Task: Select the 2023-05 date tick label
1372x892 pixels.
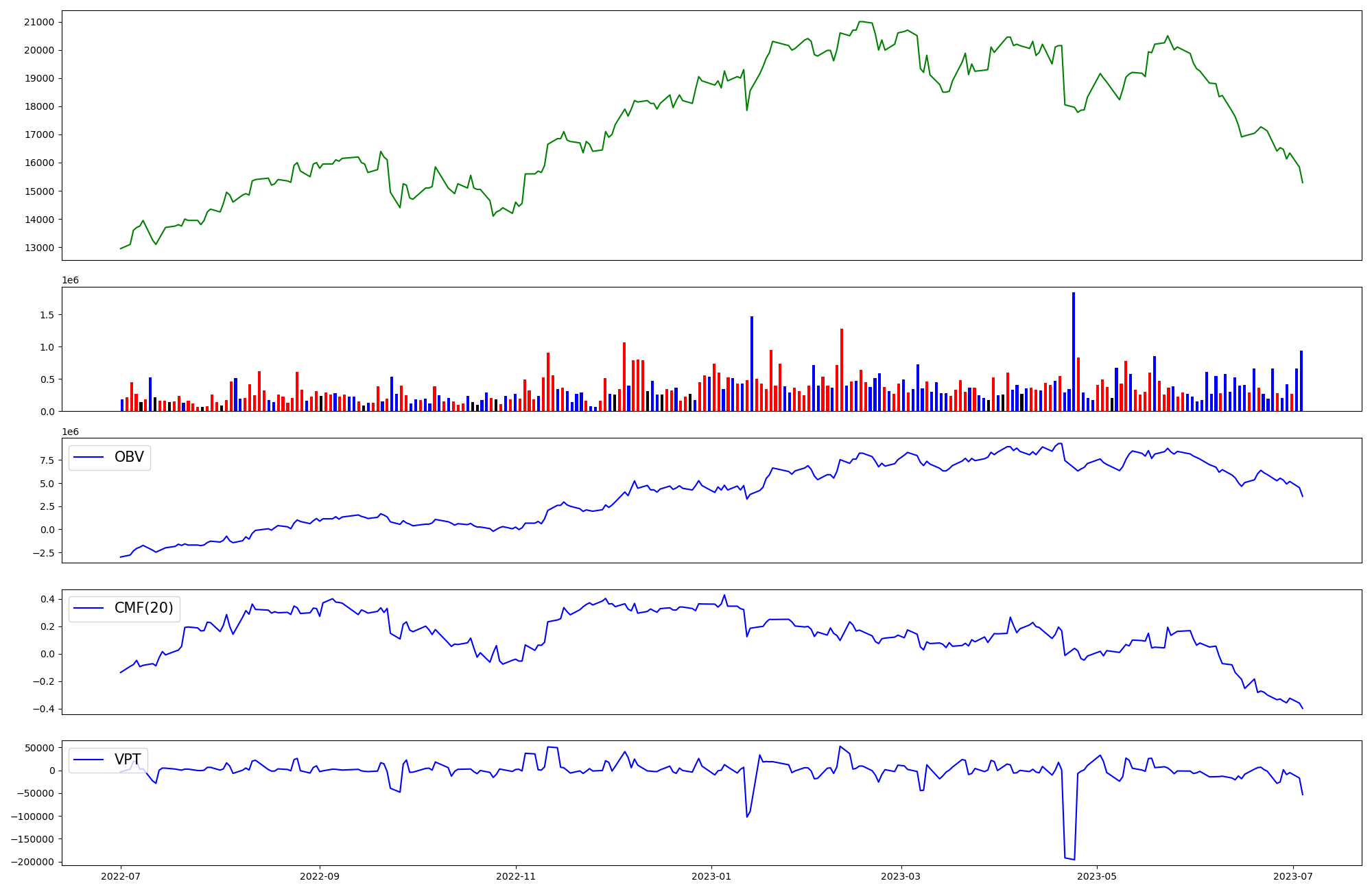Action: 1097,876
